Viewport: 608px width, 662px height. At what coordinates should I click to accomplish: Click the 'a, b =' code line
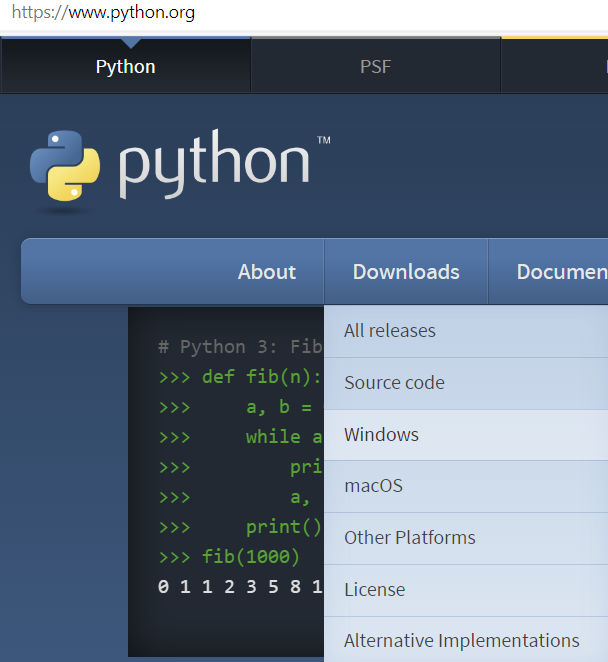click(236, 407)
